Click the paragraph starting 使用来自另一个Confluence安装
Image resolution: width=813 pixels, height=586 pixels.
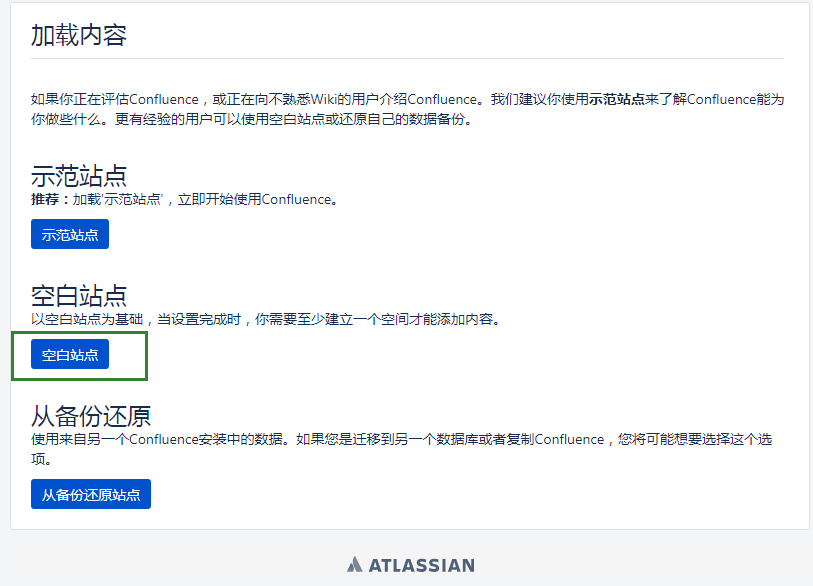click(402, 449)
